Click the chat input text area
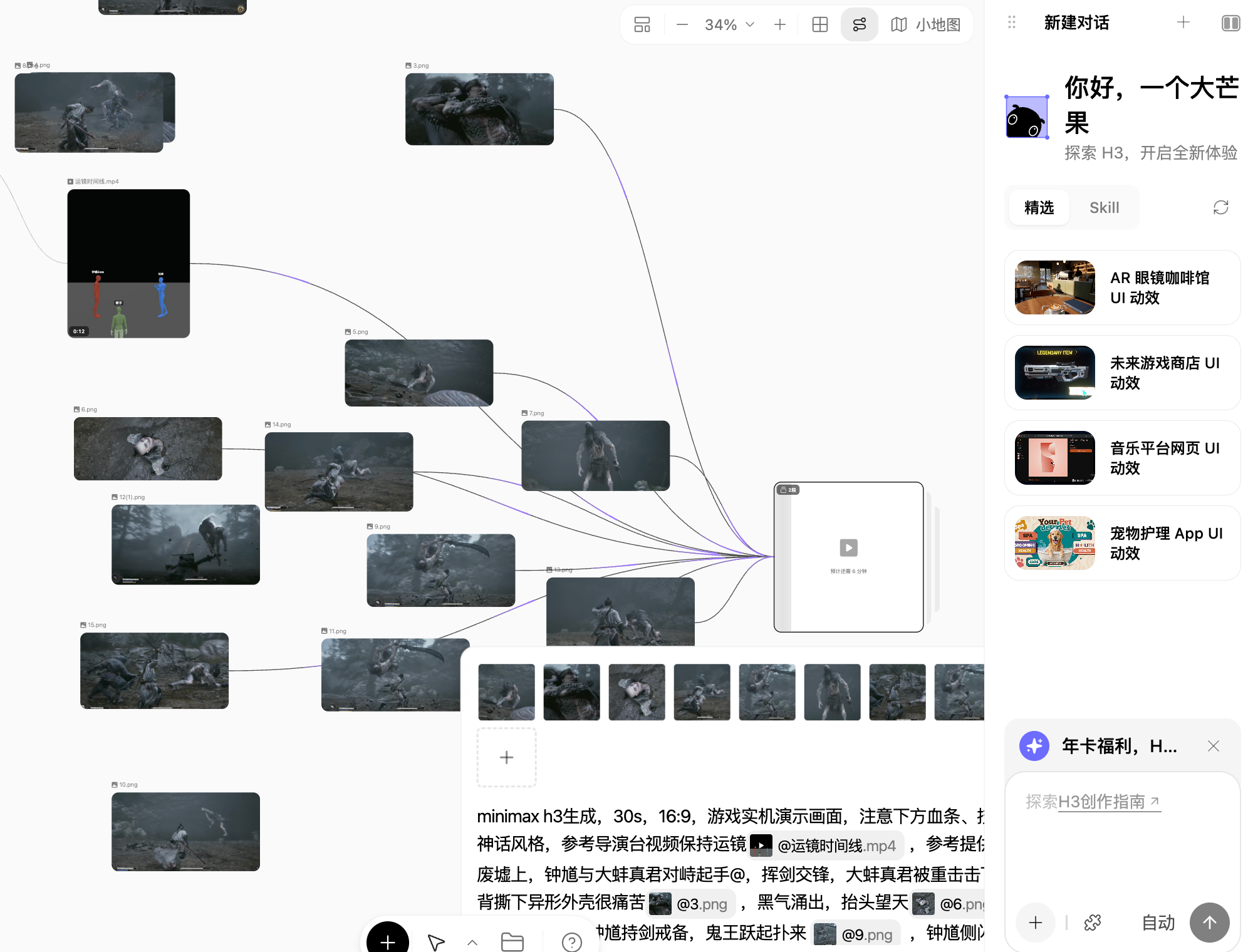Viewport: 1248px width, 952px height. 1122,839
